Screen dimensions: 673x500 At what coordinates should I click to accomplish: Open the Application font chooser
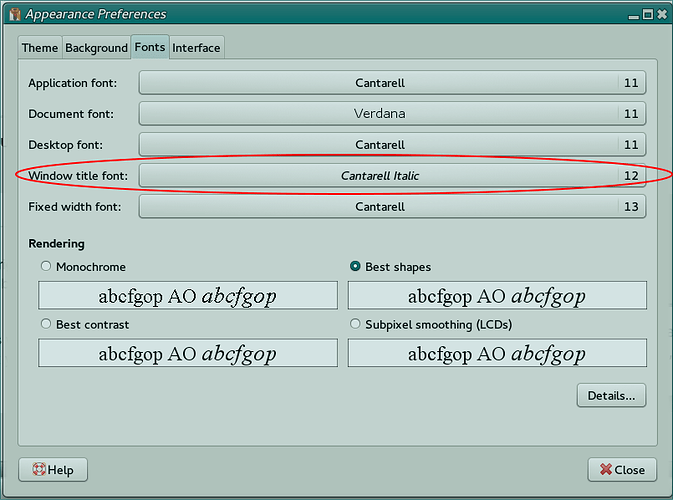click(x=392, y=83)
